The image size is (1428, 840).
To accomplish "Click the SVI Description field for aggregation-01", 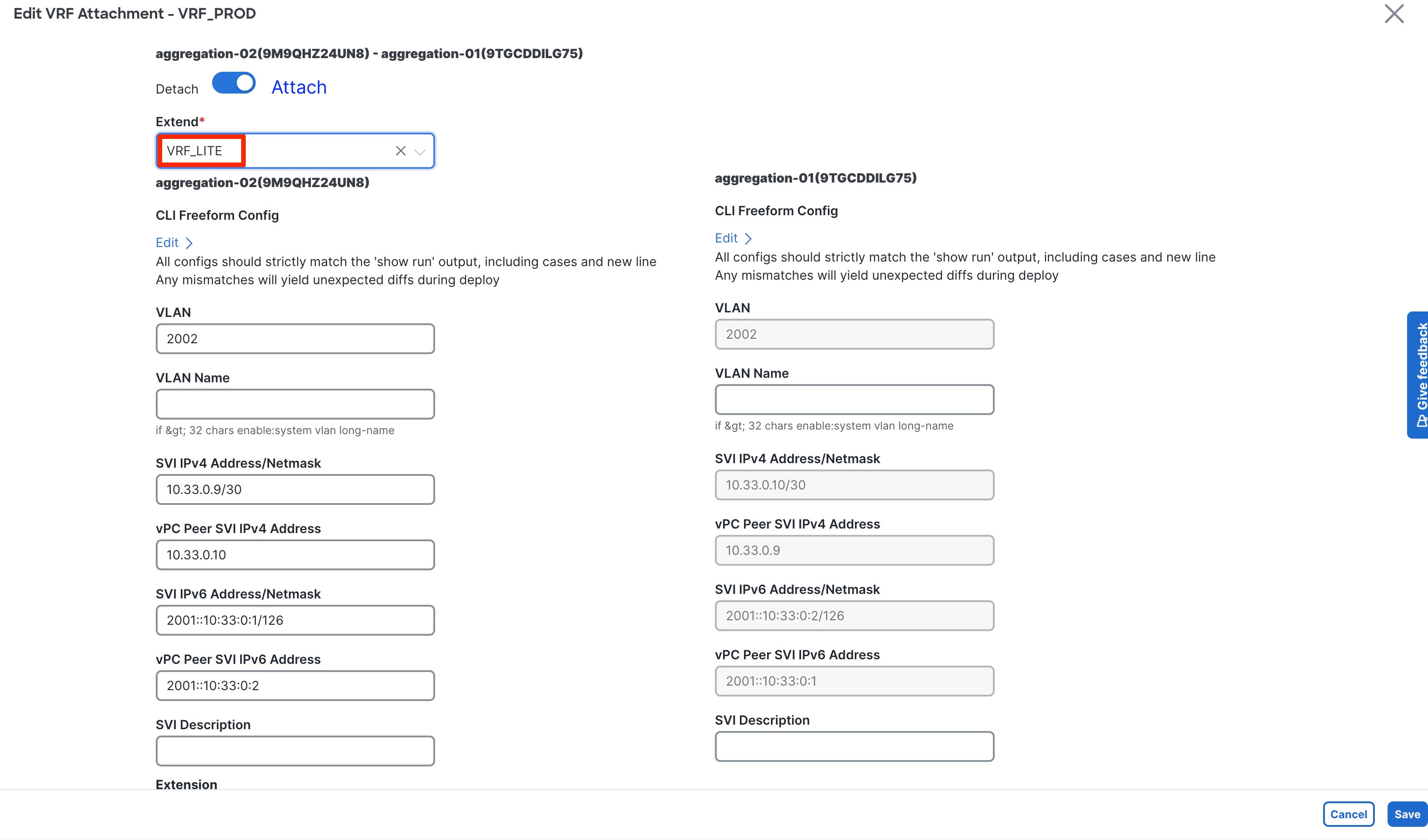I will [x=854, y=746].
